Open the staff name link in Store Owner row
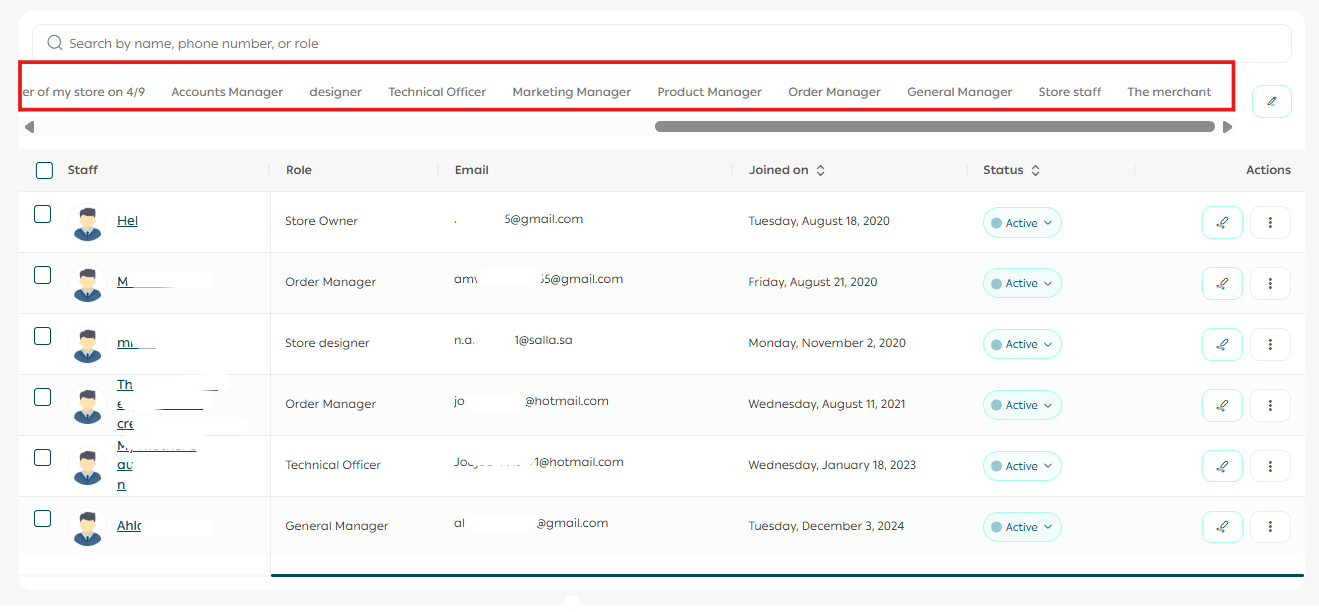Viewport: 1319px width, 612px height. click(127, 221)
